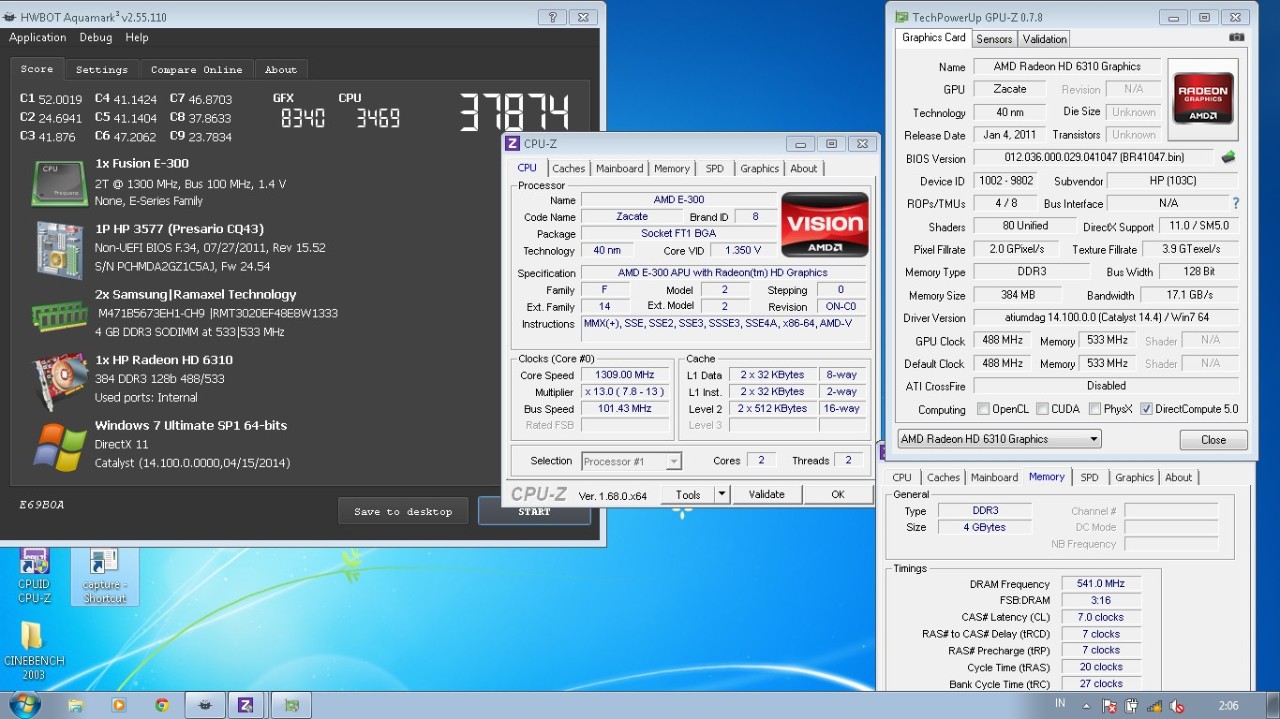
Task: Click the HWBOT Aquamark title bar icon
Action: 9,17
